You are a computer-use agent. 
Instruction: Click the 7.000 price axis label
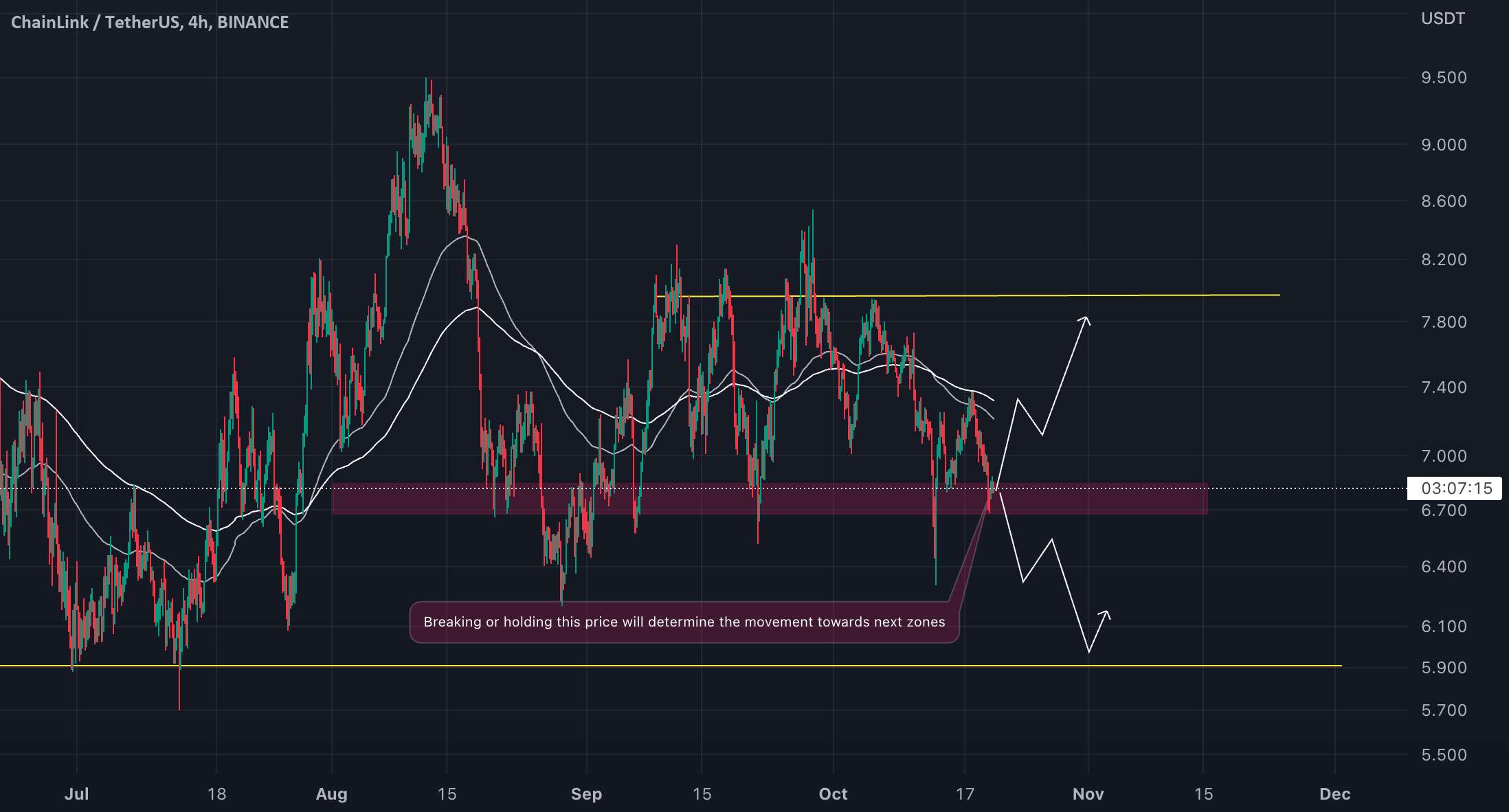(x=1444, y=456)
